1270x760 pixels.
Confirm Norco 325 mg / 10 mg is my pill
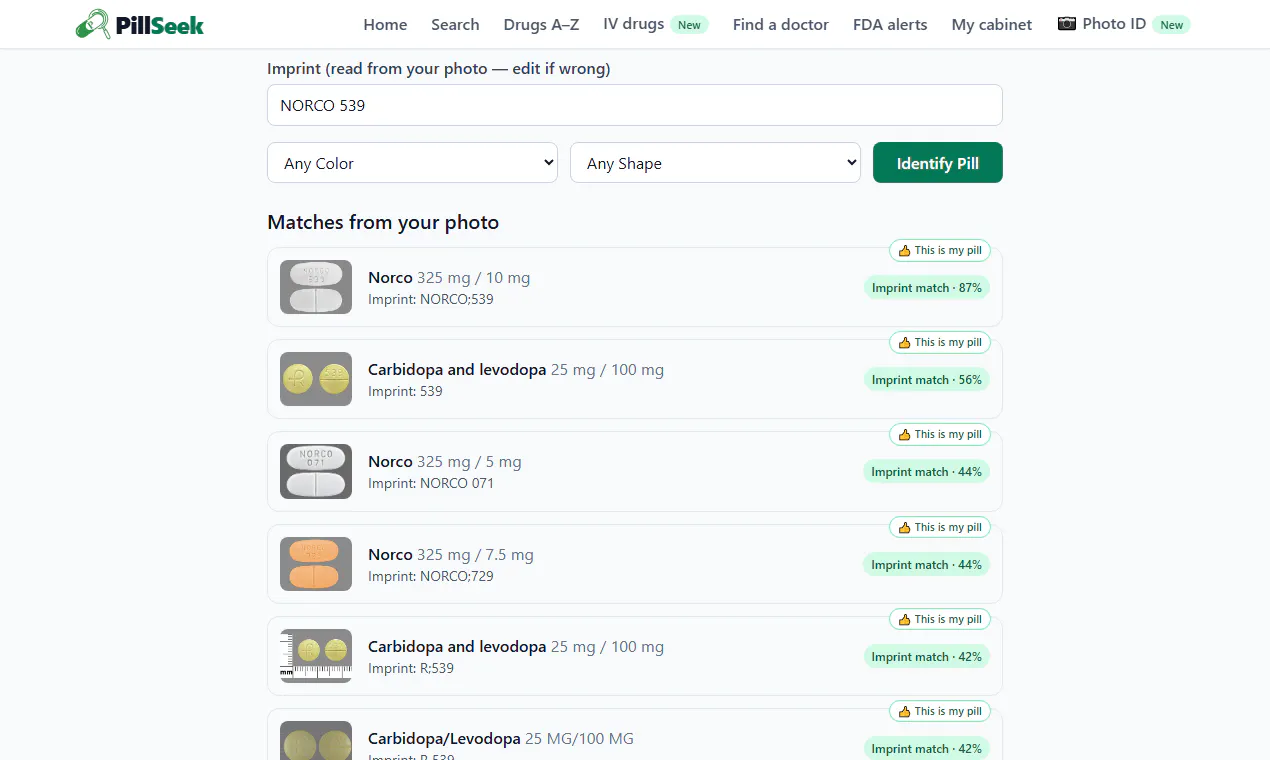coord(940,250)
